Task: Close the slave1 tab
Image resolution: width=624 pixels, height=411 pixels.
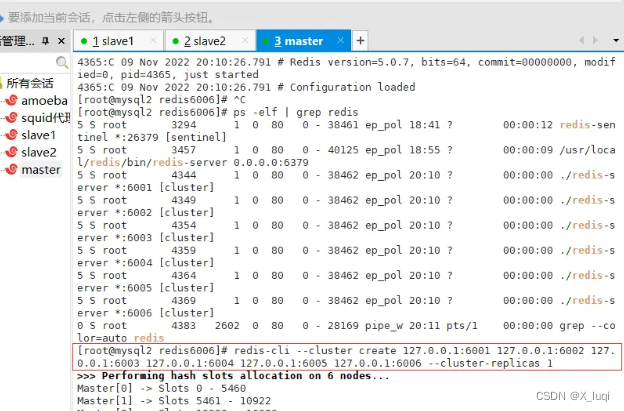Action: pyautogui.click(x=153, y=40)
